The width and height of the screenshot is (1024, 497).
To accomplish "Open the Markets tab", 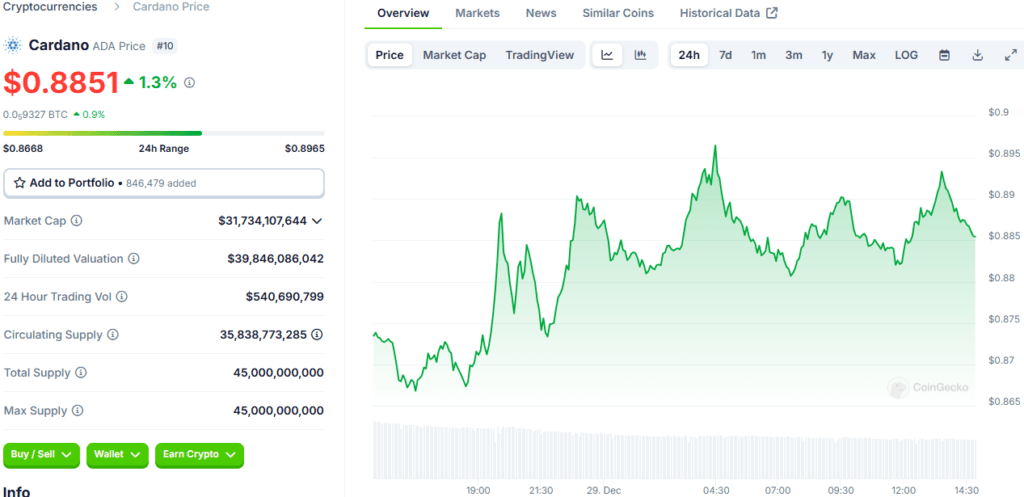I will (477, 13).
